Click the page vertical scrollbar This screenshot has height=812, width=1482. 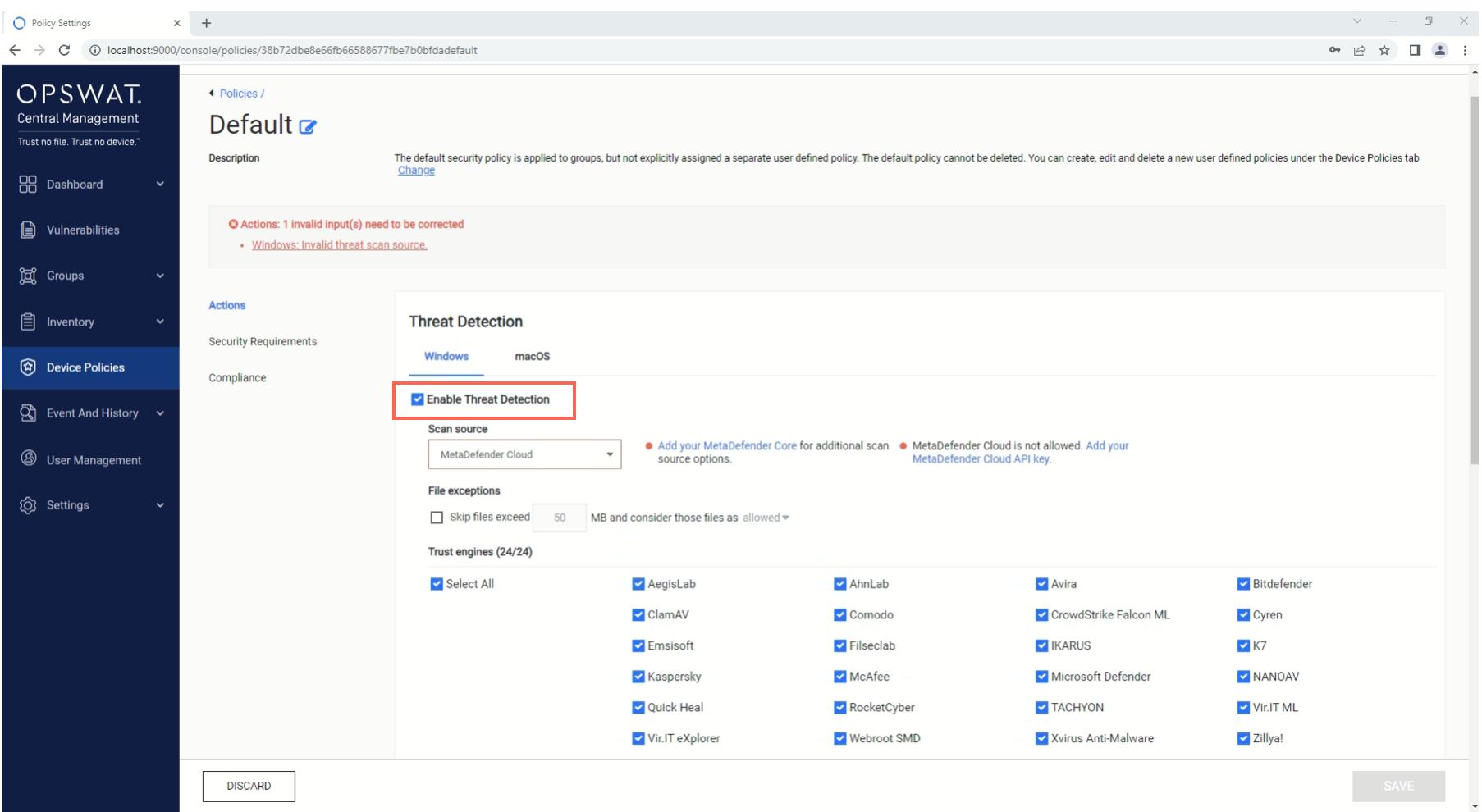[x=1474, y=279]
